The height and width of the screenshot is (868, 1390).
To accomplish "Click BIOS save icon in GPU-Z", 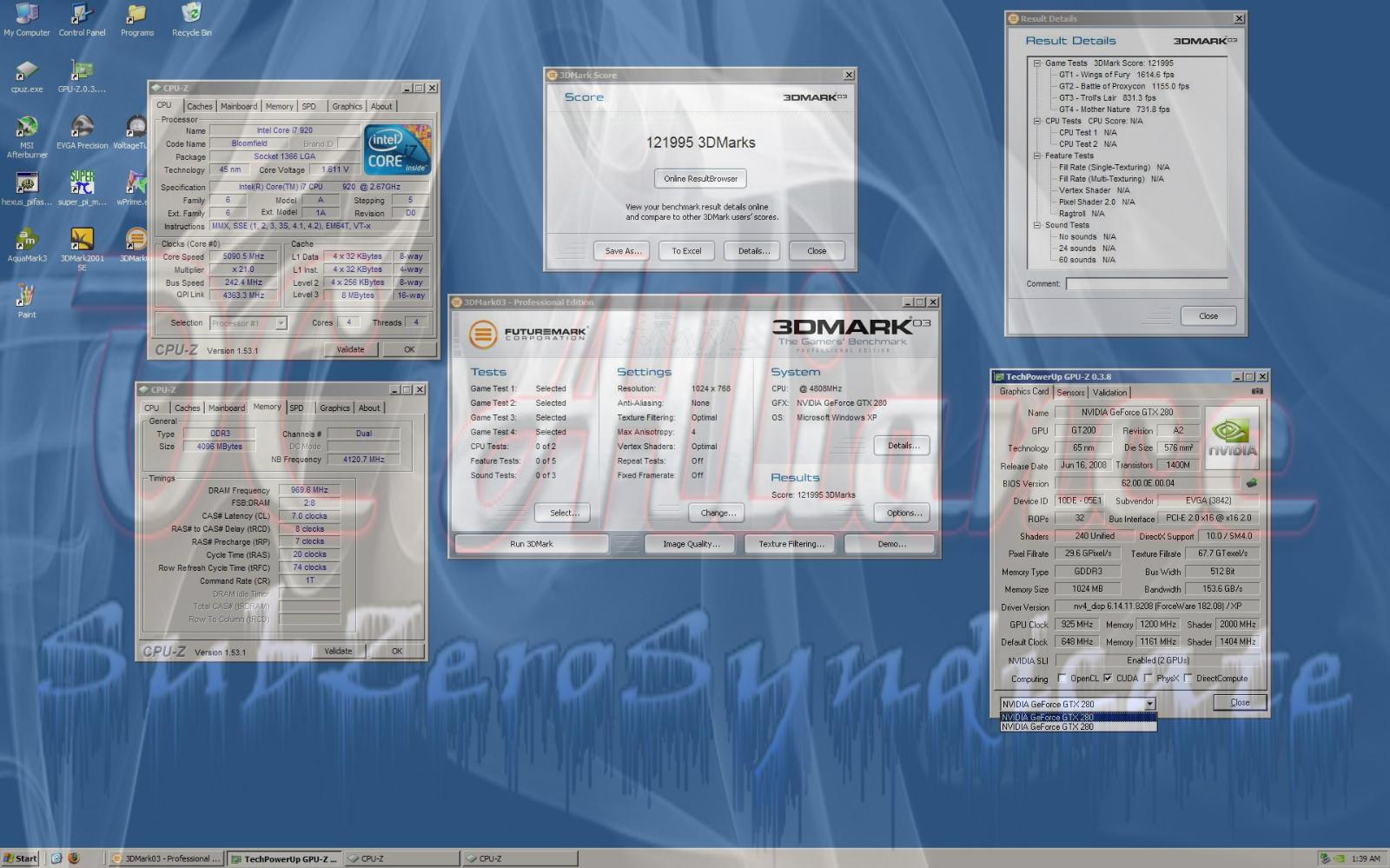I will click(x=1251, y=483).
